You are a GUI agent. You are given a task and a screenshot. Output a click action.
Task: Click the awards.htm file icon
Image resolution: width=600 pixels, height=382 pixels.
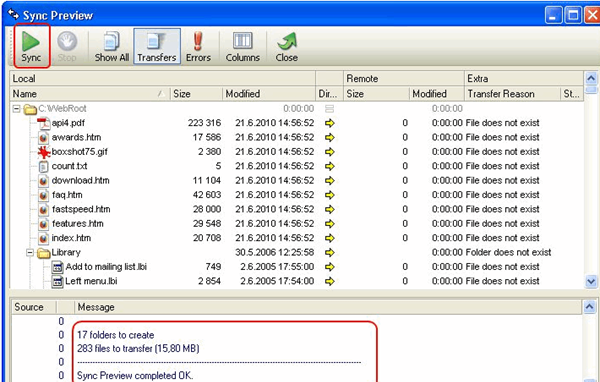tap(44, 138)
